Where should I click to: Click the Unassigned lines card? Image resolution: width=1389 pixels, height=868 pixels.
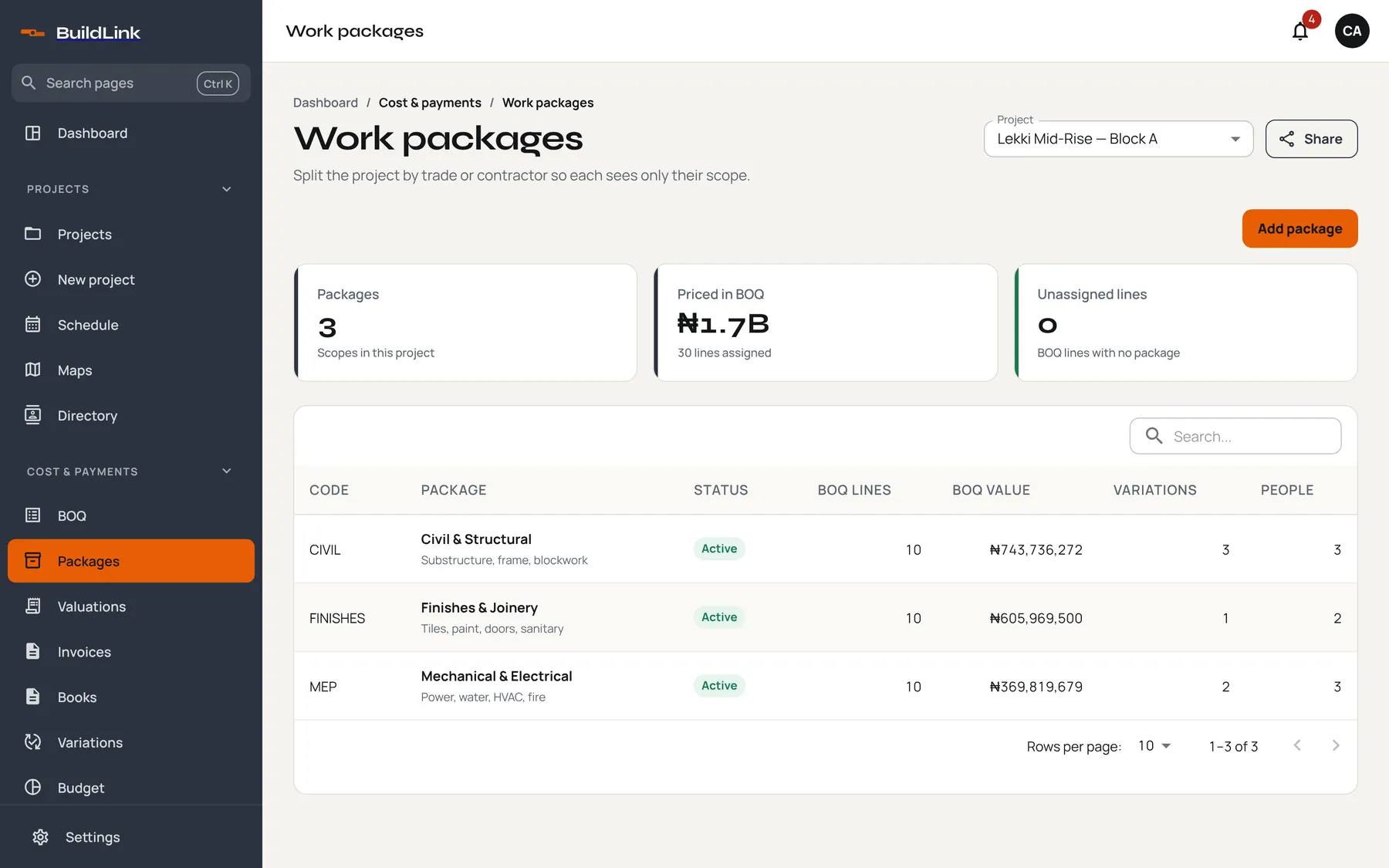pyautogui.click(x=1185, y=323)
